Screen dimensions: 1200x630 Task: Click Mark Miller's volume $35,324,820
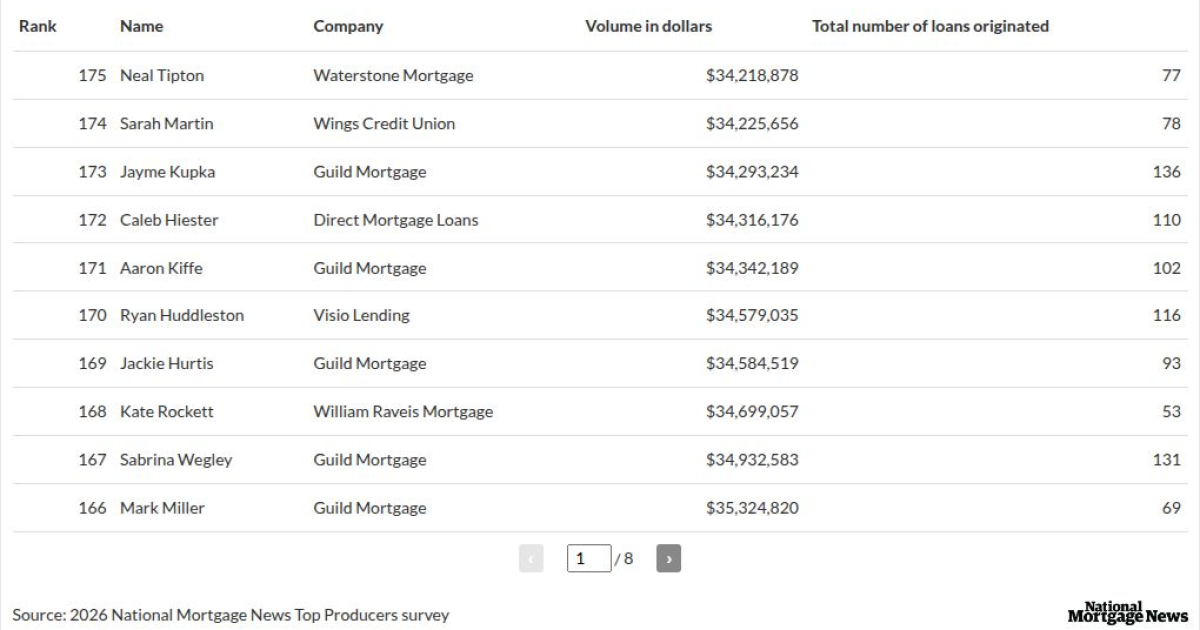tap(752, 508)
